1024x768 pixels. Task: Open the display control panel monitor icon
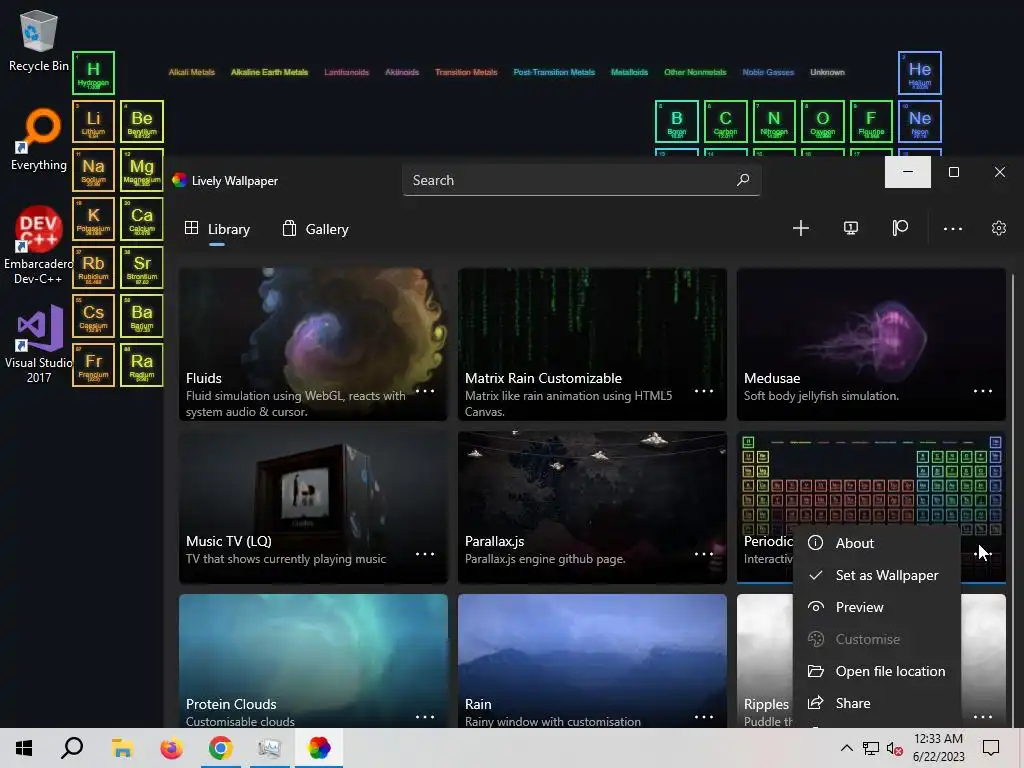pos(850,228)
